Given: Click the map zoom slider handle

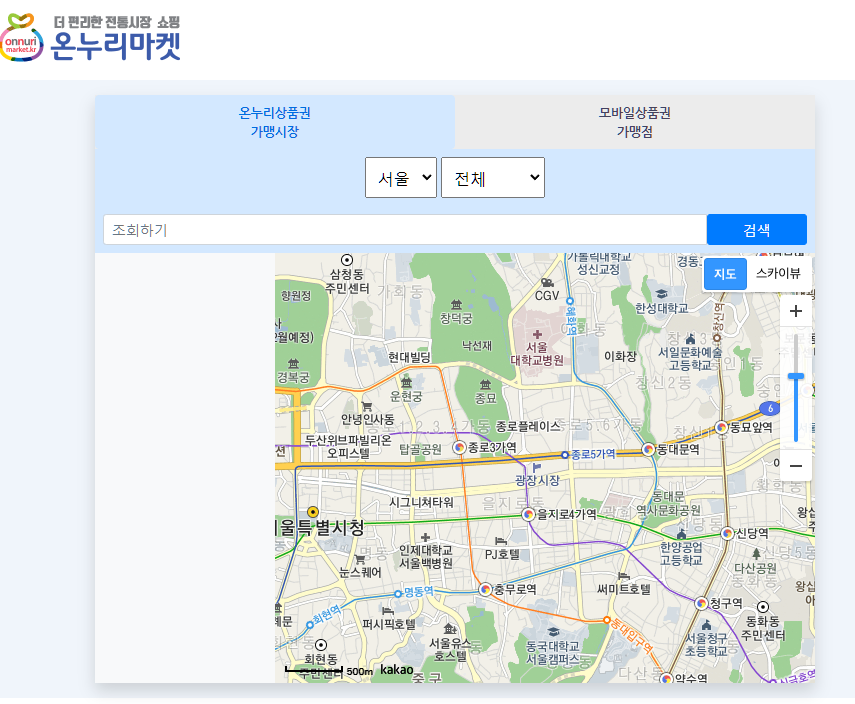Looking at the screenshot, I should point(796,376).
